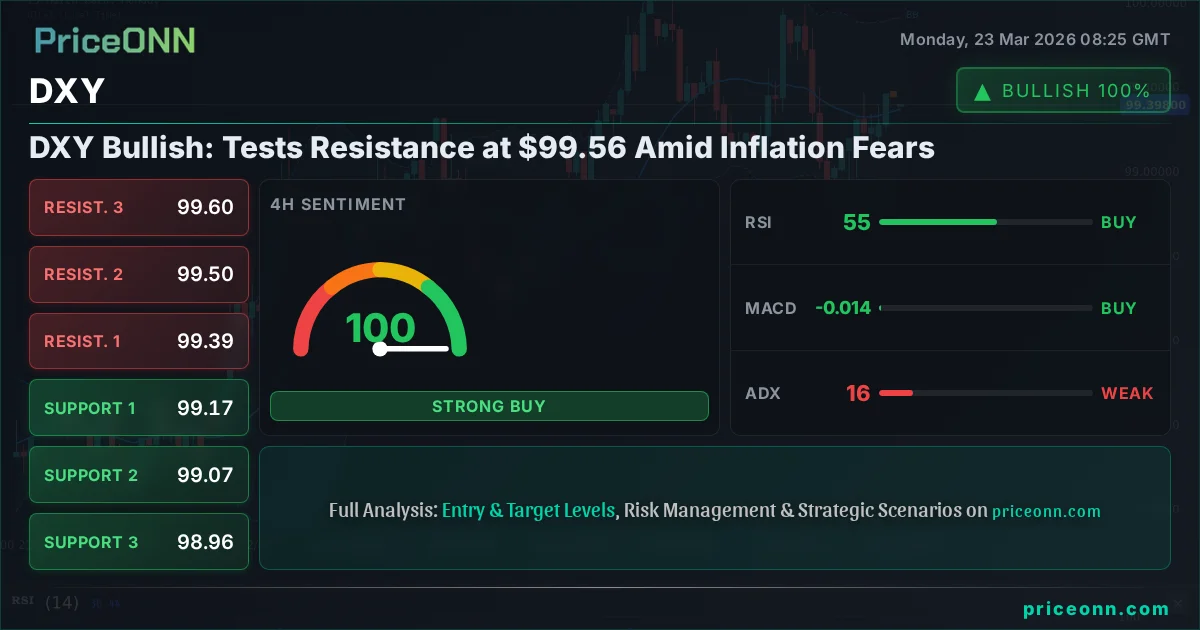Image resolution: width=1200 pixels, height=630 pixels.
Task: Select the RESIST. 3 level 99.60
Action: [x=139, y=208]
